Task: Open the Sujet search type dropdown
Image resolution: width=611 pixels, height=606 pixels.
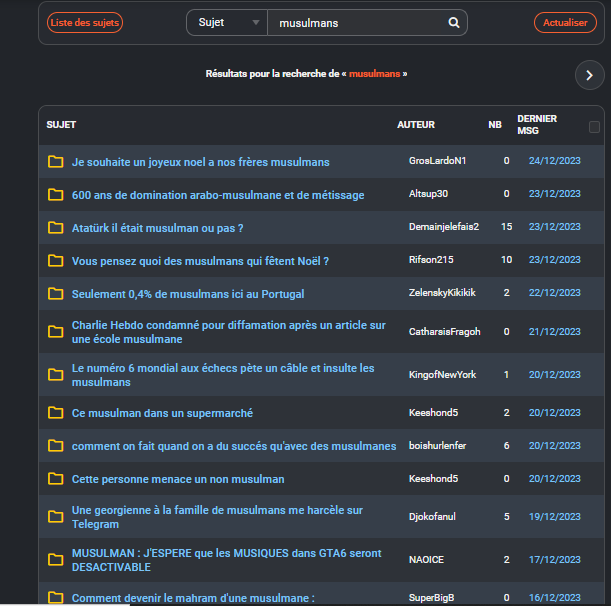Action: 226,22
